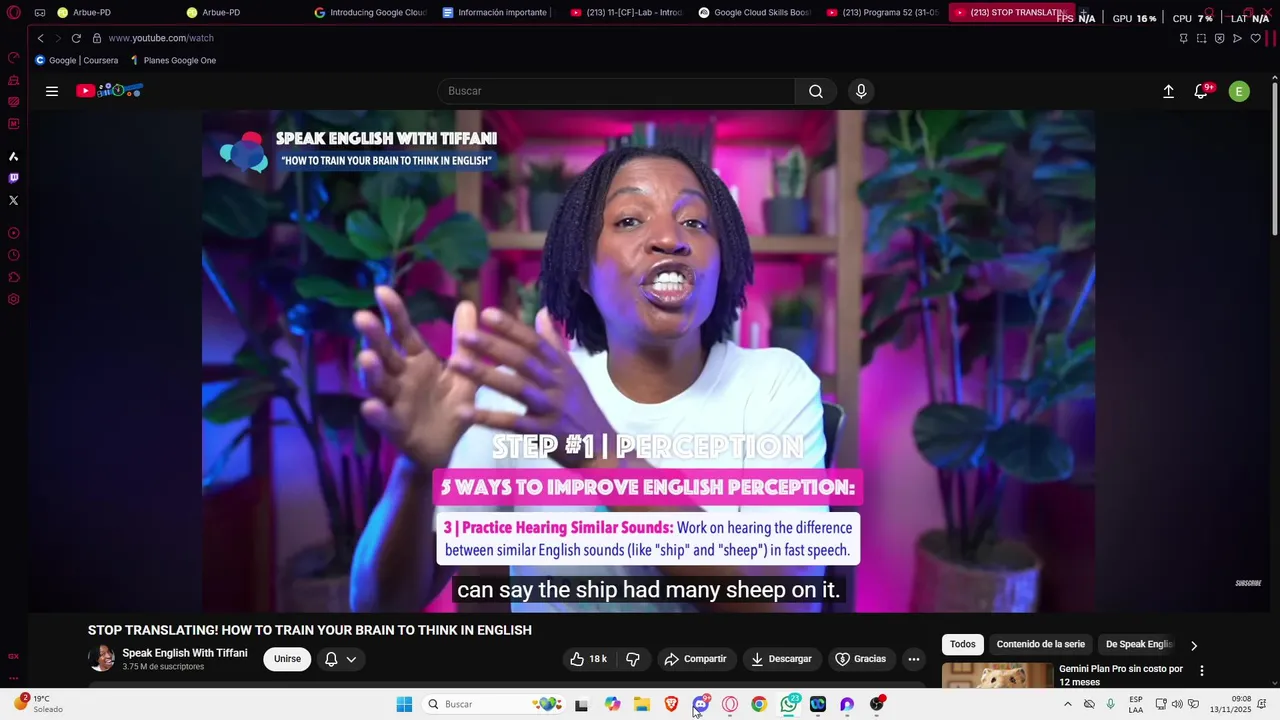This screenshot has width=1280, height=720.
Task: Click the Compartir button
Action: coord(696,659)
